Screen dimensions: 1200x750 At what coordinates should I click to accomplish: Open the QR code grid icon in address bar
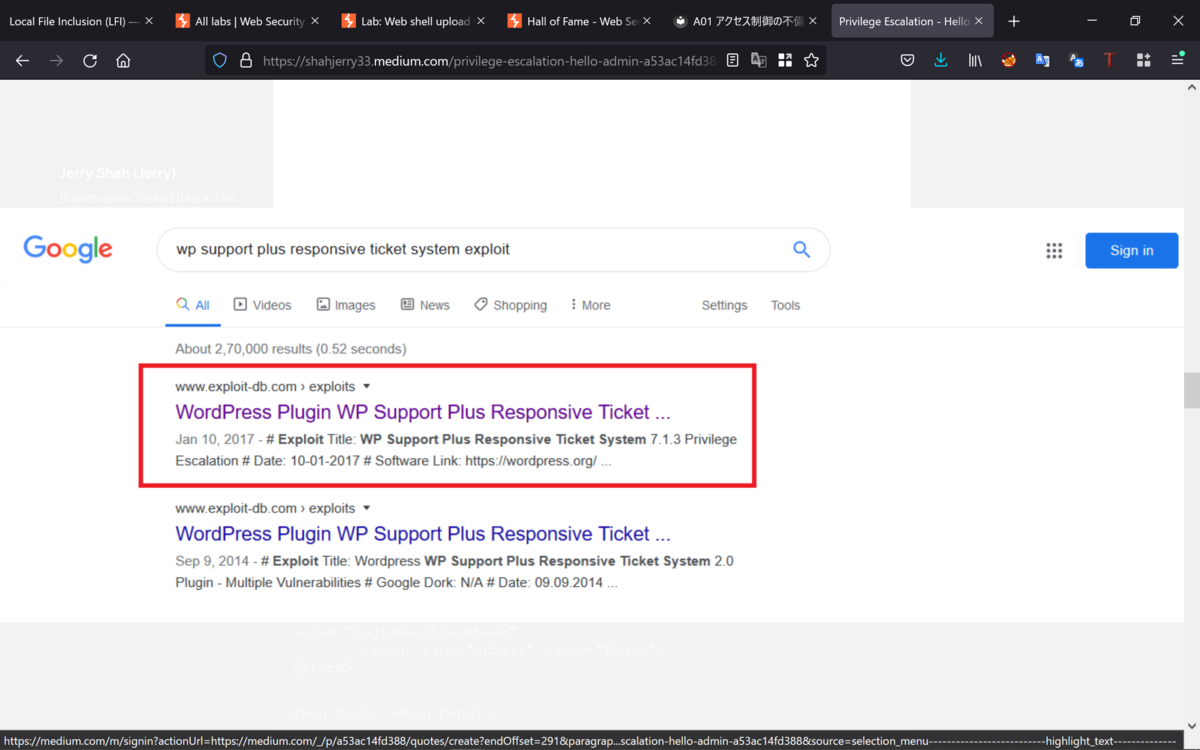[785, 61]
